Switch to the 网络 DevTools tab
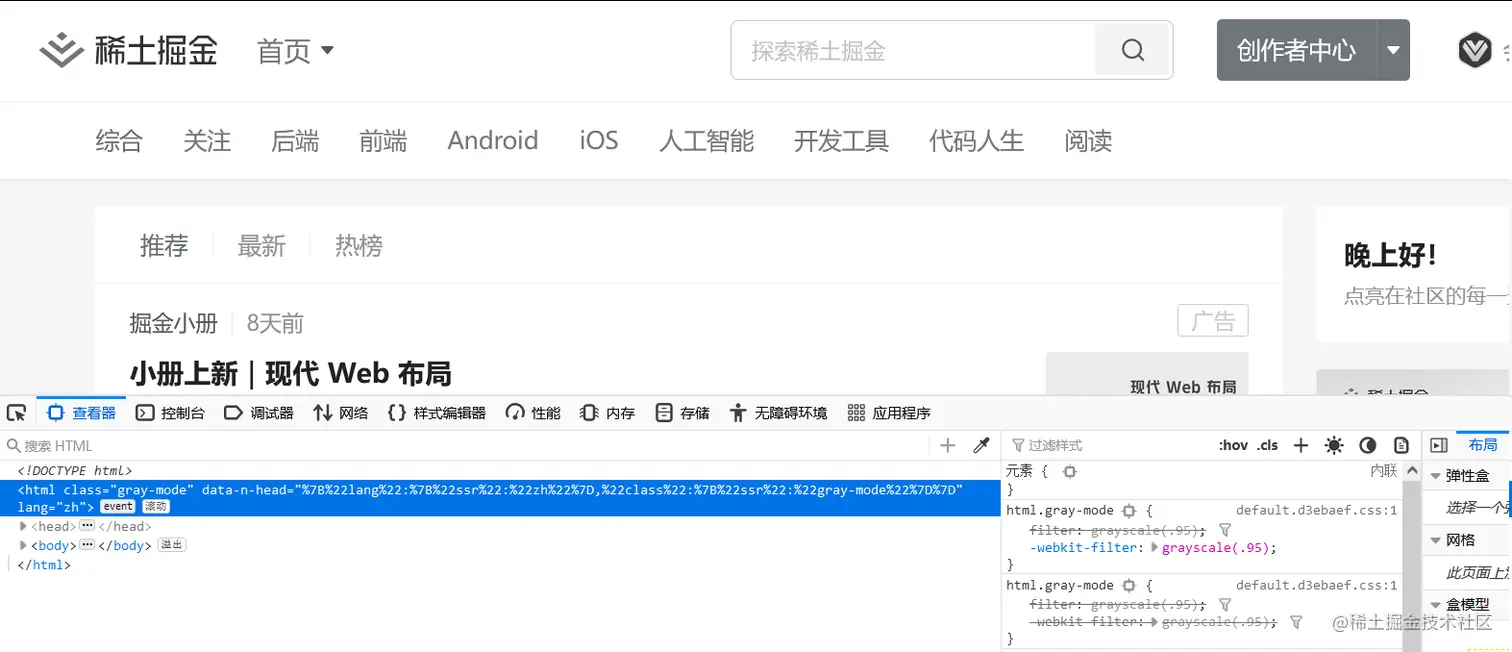This screenshot has width=1512, height=652. click(340, 412)
